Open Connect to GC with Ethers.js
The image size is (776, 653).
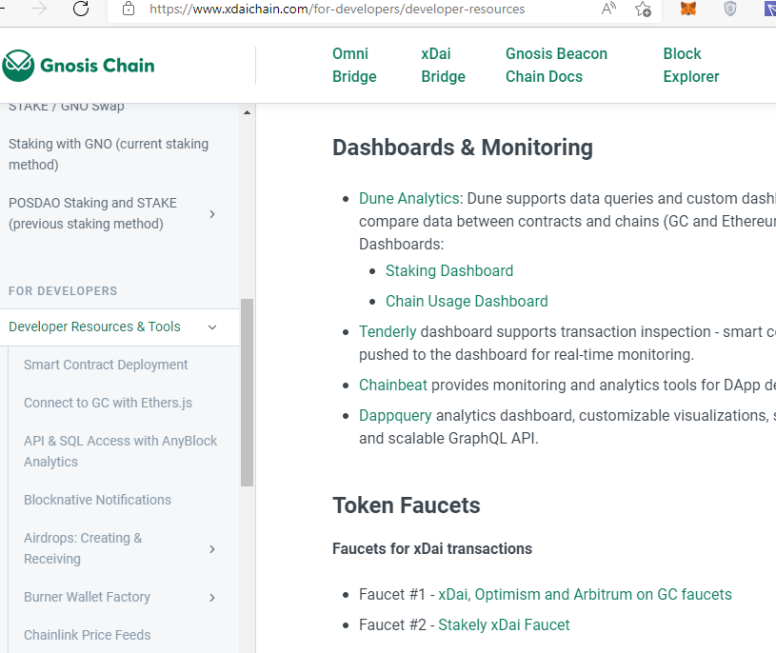coord(108,403)
